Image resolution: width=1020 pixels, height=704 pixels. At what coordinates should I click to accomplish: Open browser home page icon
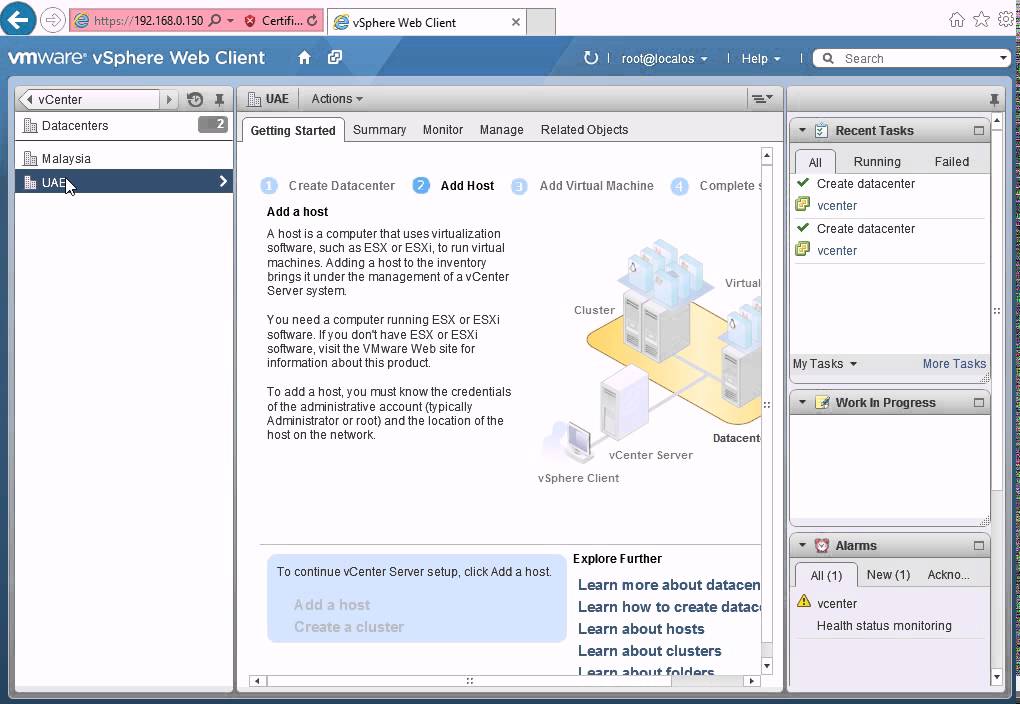(x=956, y=20)
